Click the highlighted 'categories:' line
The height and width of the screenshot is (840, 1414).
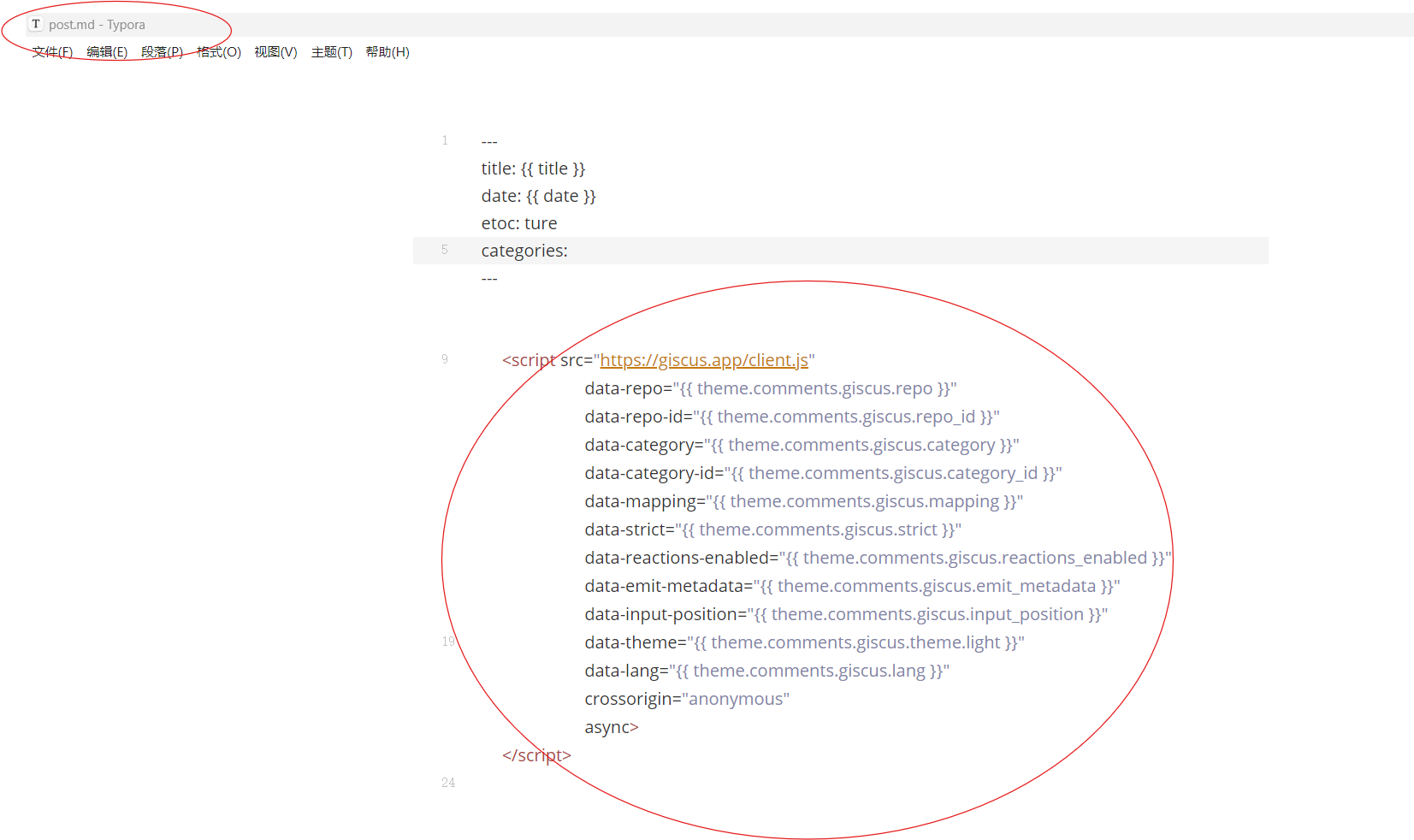pyautogui.click(x=840, y=251)
